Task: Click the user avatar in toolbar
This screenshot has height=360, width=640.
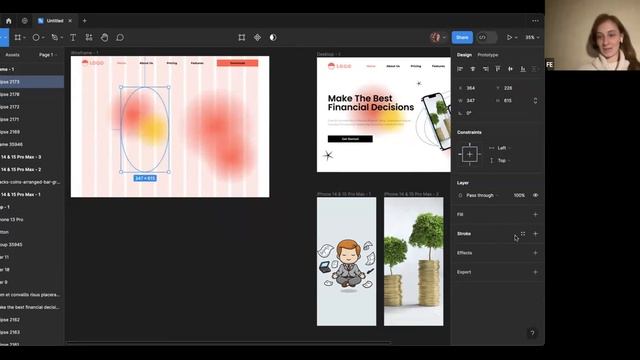Action: pos(435,38)
